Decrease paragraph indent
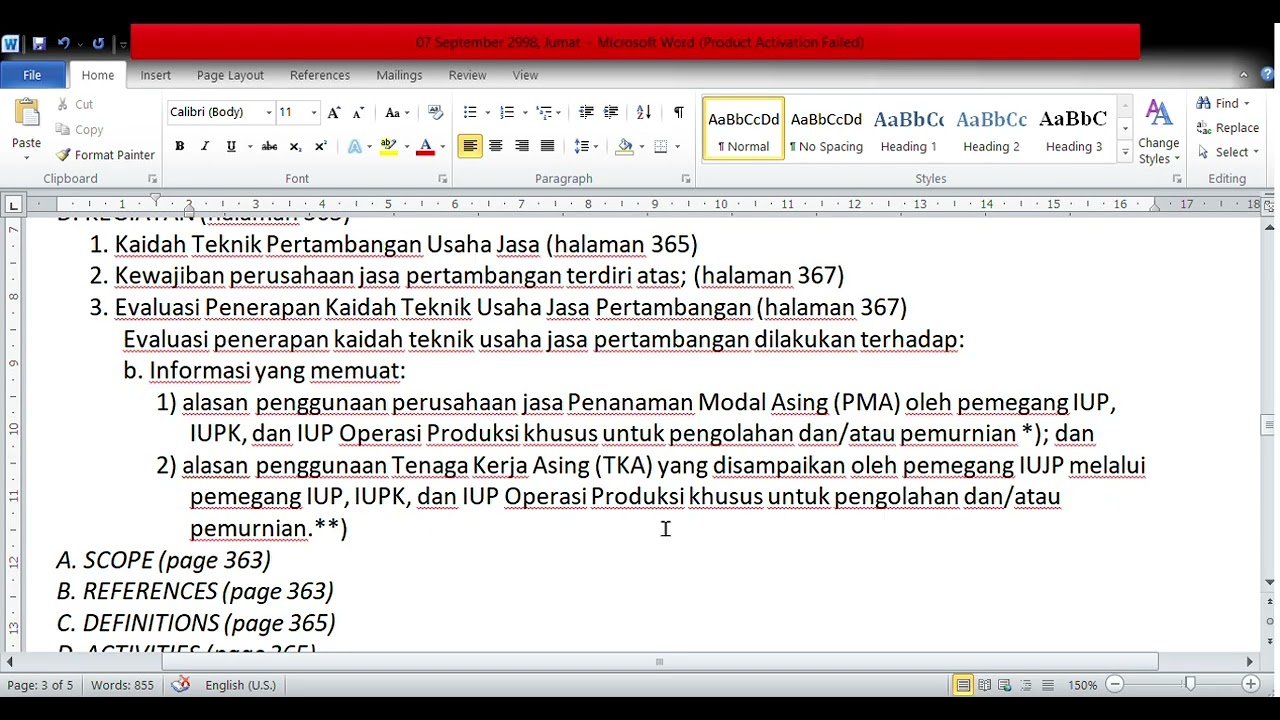 click(x=586, y=112)
